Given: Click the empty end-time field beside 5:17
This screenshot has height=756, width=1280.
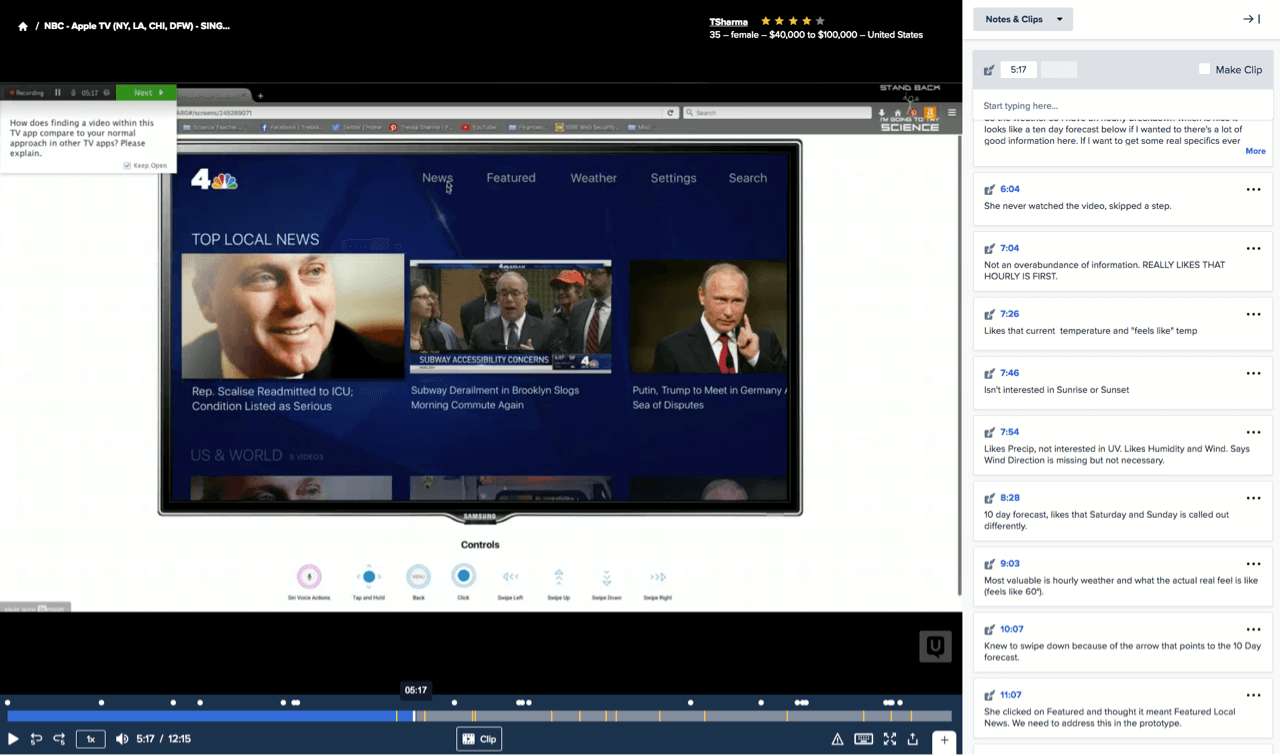Looking at the screenshot, I should (x=1059, y=70).
